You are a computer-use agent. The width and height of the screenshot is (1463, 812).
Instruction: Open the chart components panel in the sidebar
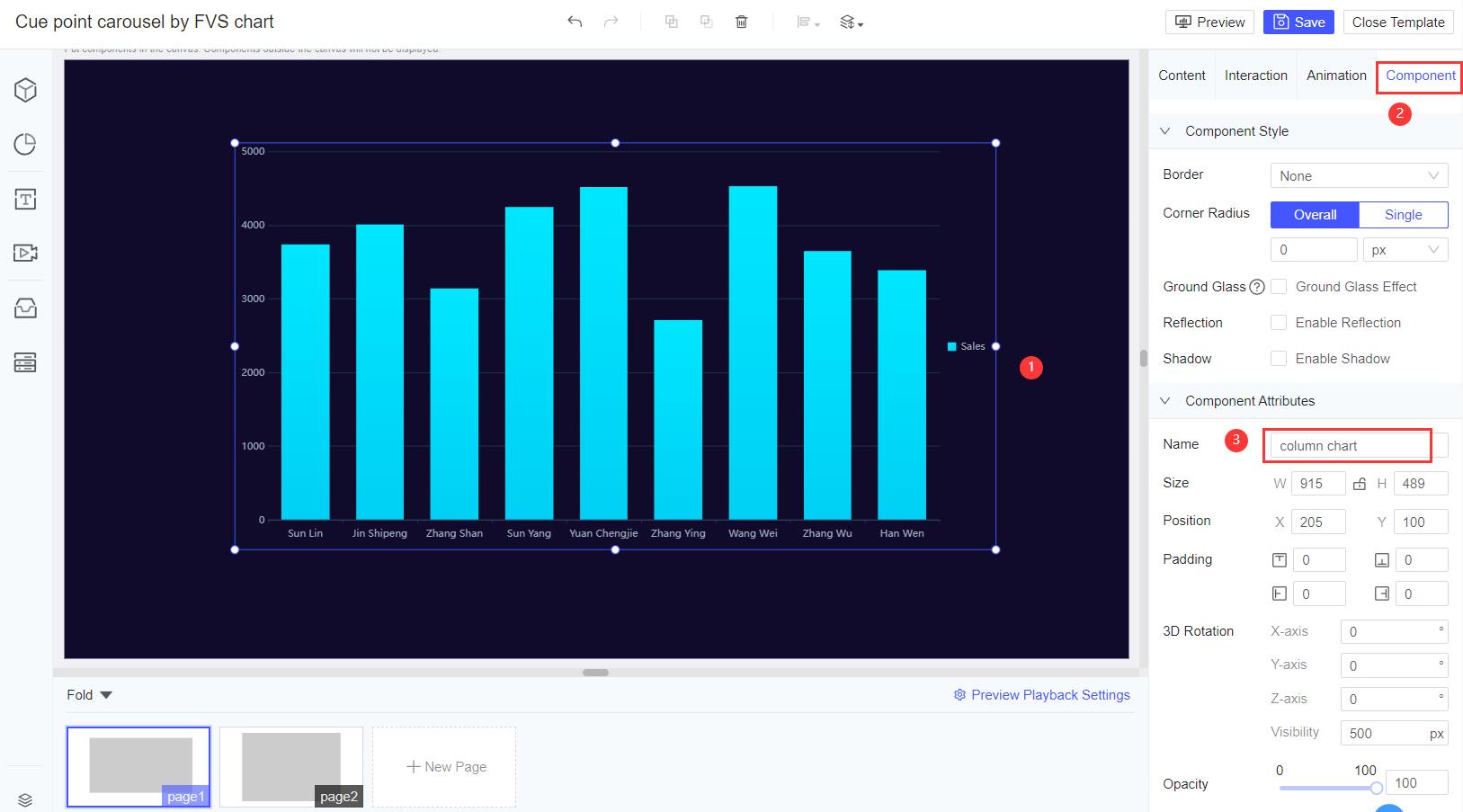[x=24, y=144]
